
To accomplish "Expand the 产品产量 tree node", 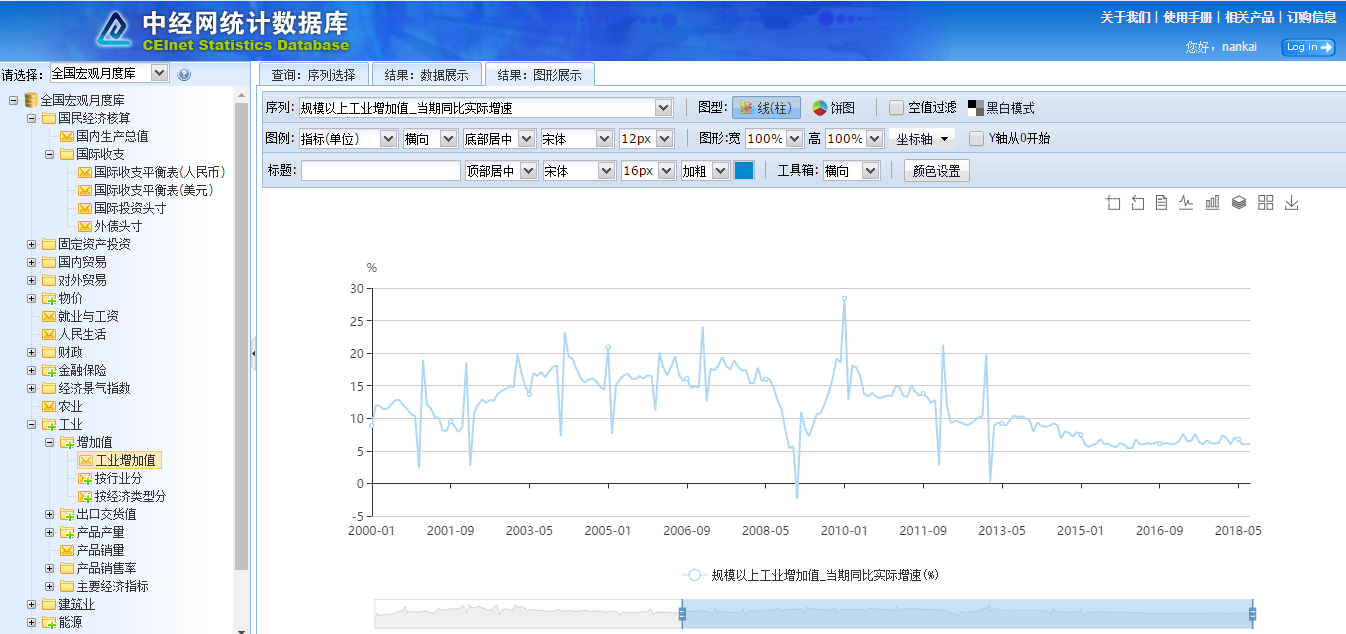I will [49, 532].
